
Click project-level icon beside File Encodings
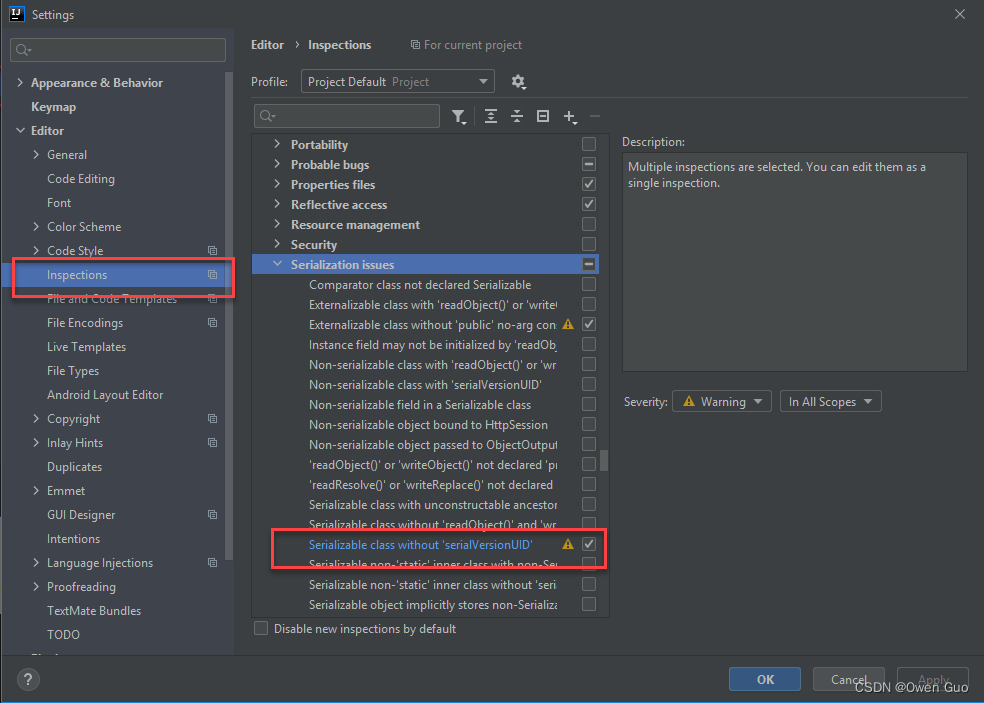[212, 323]
